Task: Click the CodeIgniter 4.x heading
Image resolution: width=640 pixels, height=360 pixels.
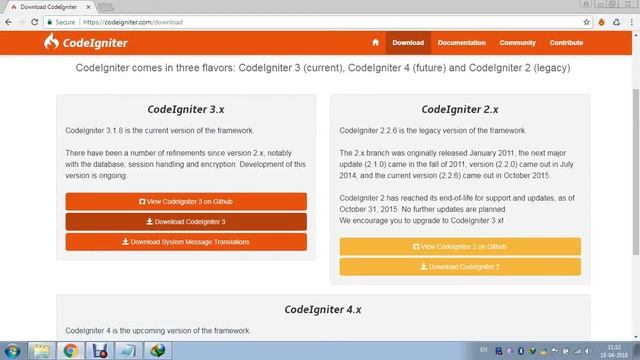Action: (323, 309)
